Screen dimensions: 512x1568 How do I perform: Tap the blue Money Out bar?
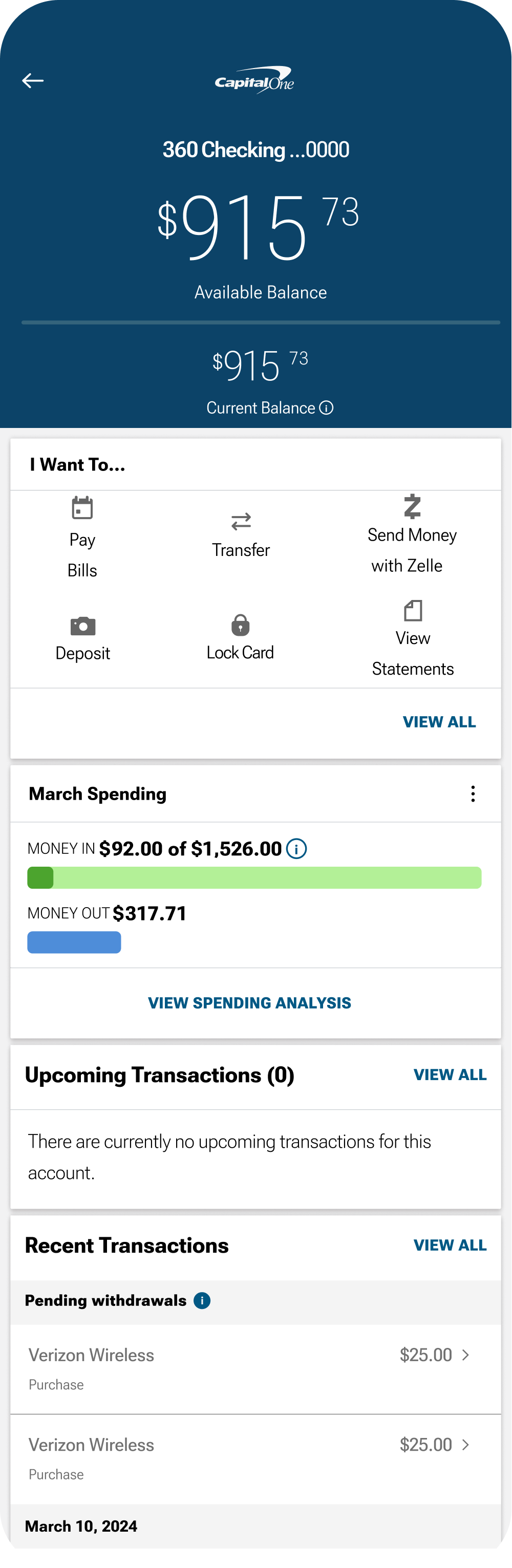[x=74, y=942]
